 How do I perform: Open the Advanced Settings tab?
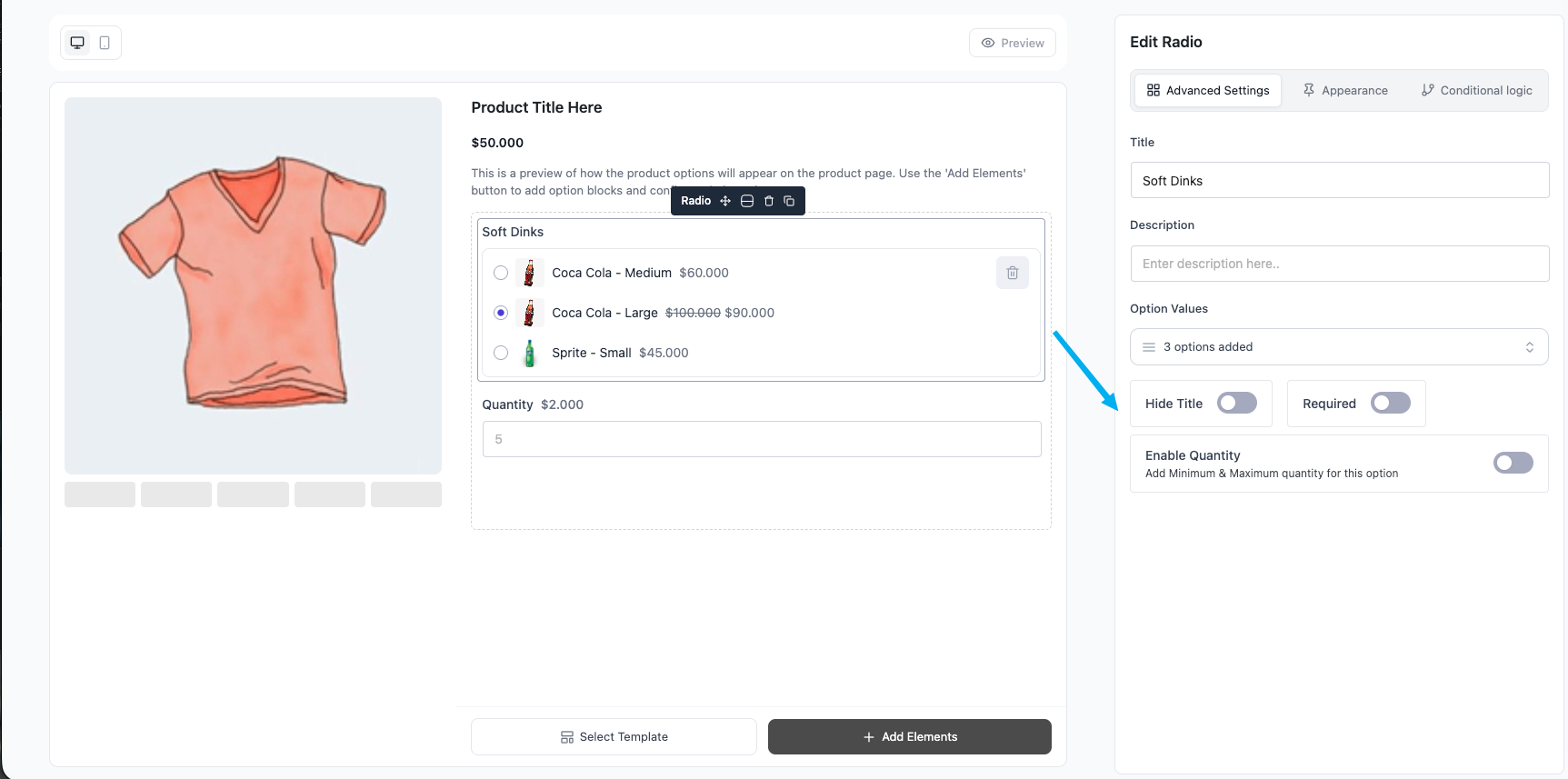[1208, 90]
